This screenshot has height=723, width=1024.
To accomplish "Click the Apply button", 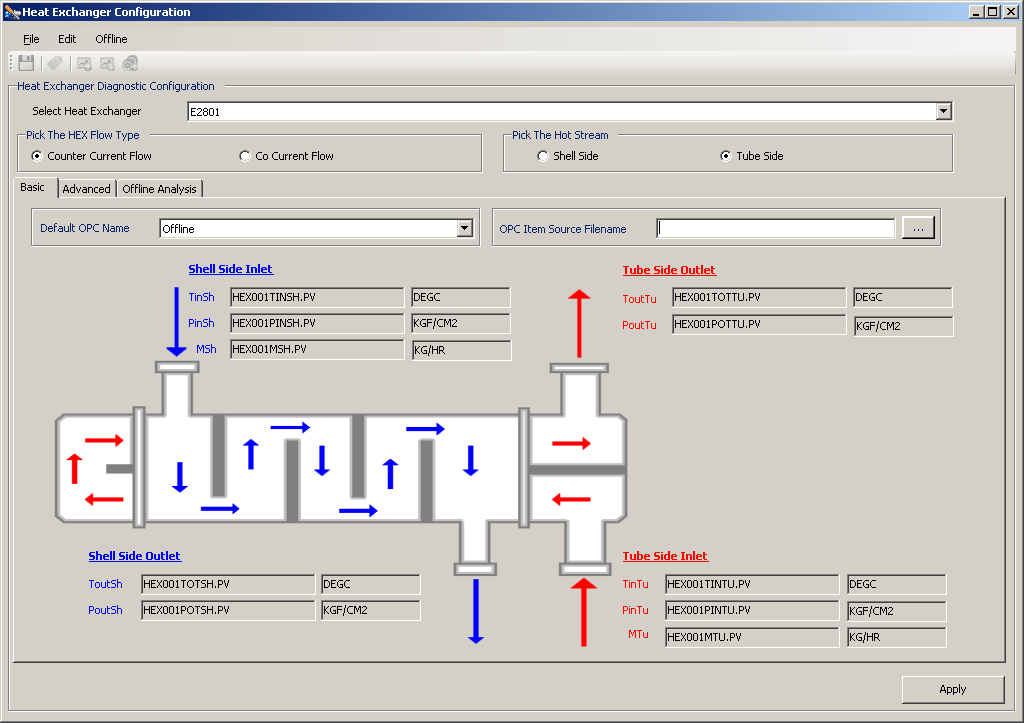I will click(952, 689).
